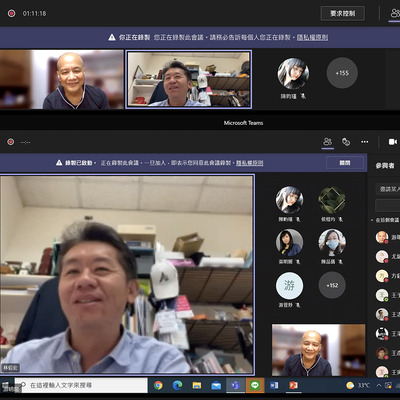Click the bald man's self-view thumbnail in lower meeting

pyautogui.click(x=319, y=350)
